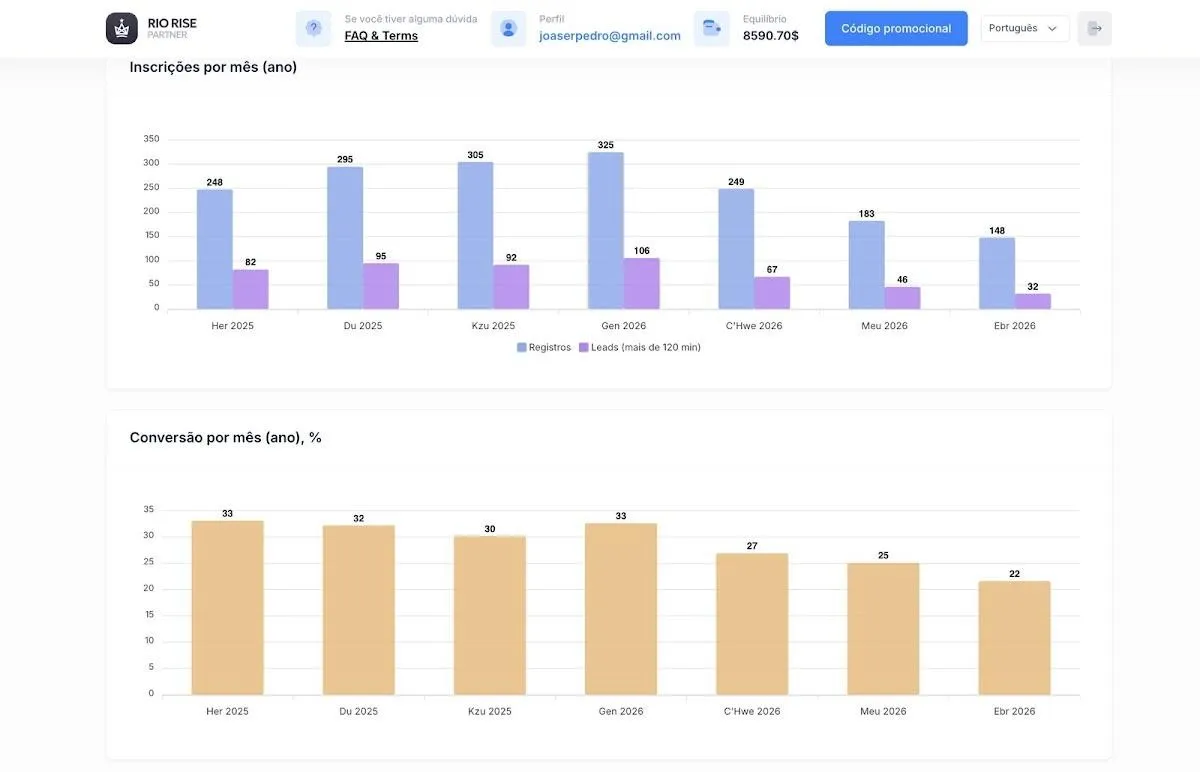Open the Português language dropdown
Viewport: 1200px width, 772px height.
pos(1025,28)
